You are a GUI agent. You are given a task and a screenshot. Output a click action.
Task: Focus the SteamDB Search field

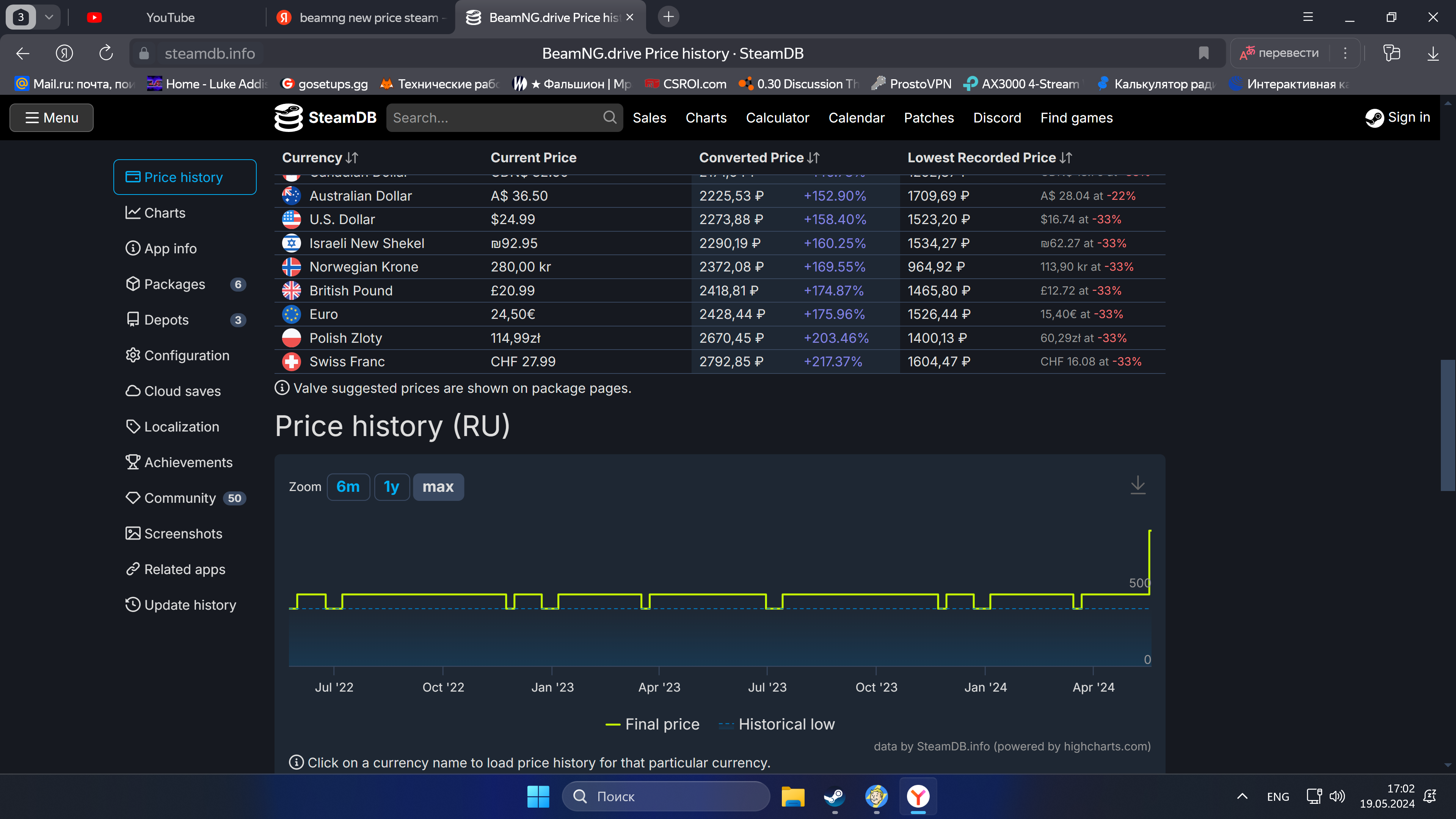point(504,118)
